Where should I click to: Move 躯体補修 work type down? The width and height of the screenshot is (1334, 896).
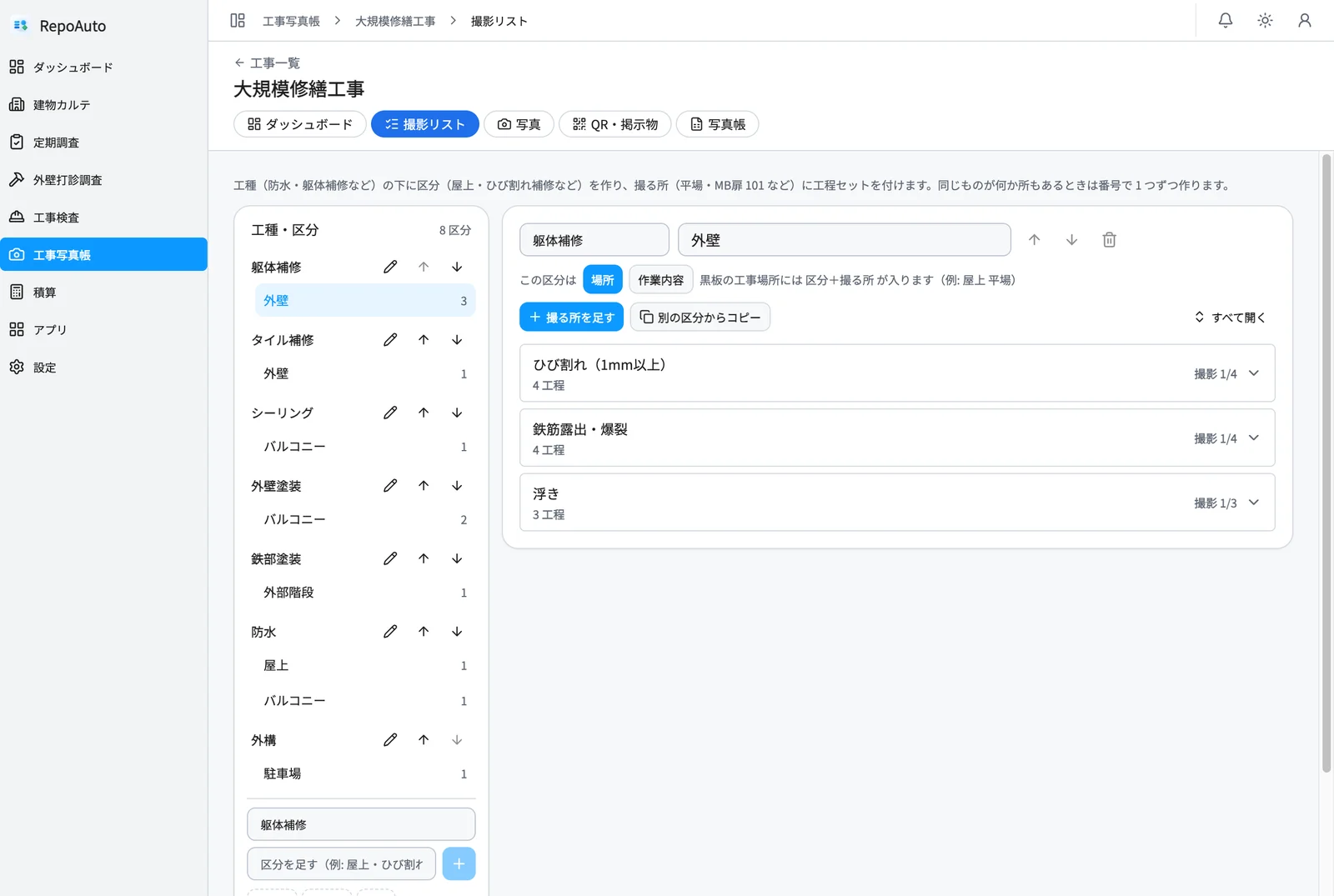click(457, 267)
